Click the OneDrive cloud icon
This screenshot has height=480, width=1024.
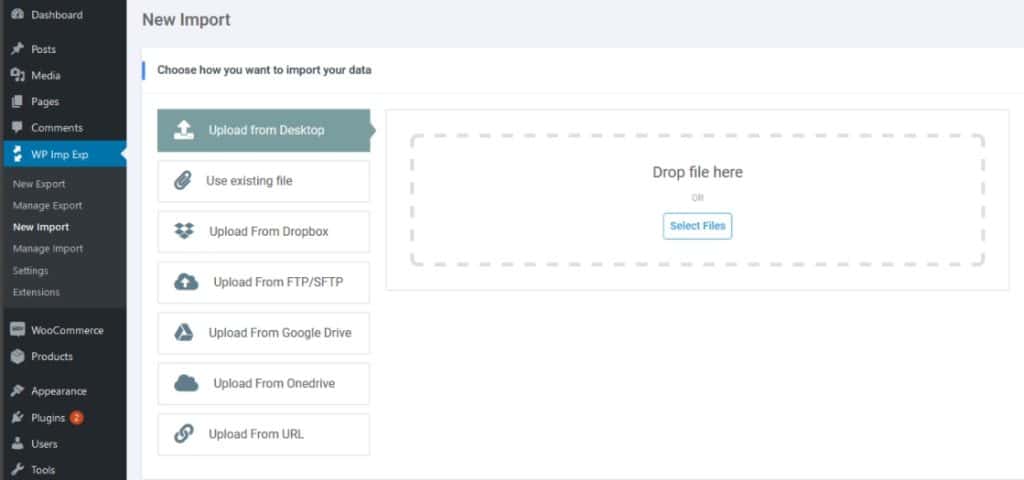click(186, 383)
